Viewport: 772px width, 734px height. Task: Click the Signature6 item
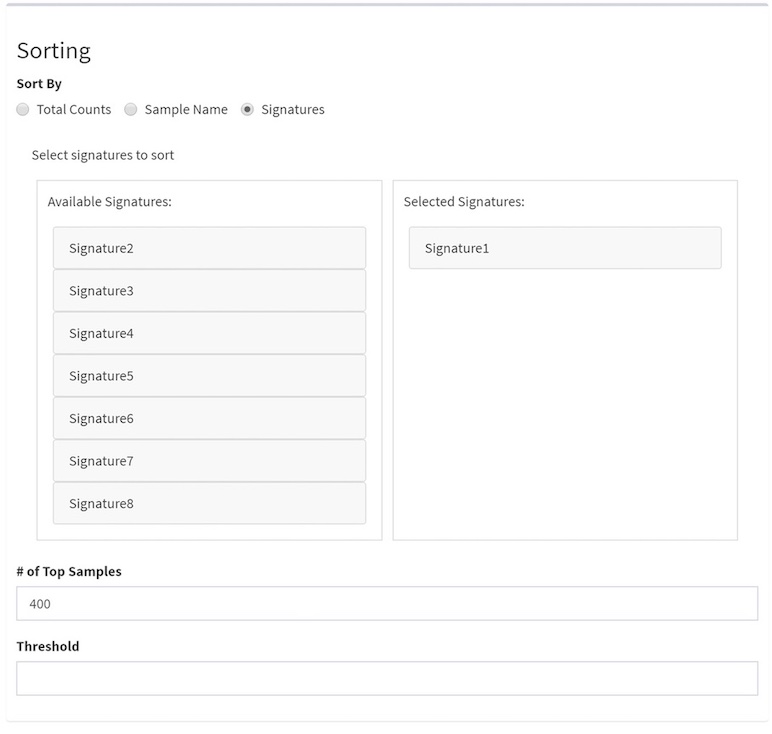[x=209, y=418]
